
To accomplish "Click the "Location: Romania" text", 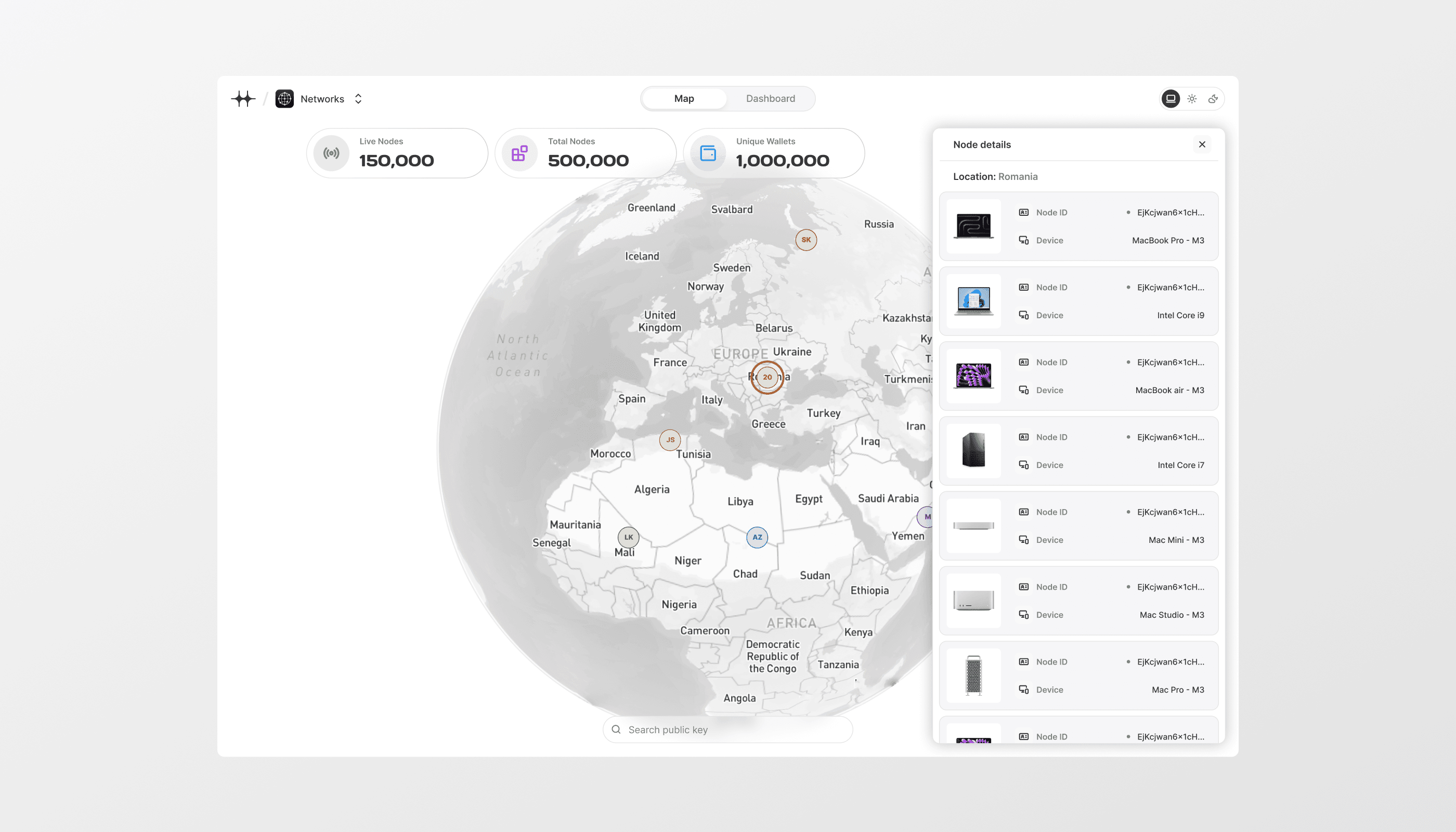I will (x=995, y=177).
